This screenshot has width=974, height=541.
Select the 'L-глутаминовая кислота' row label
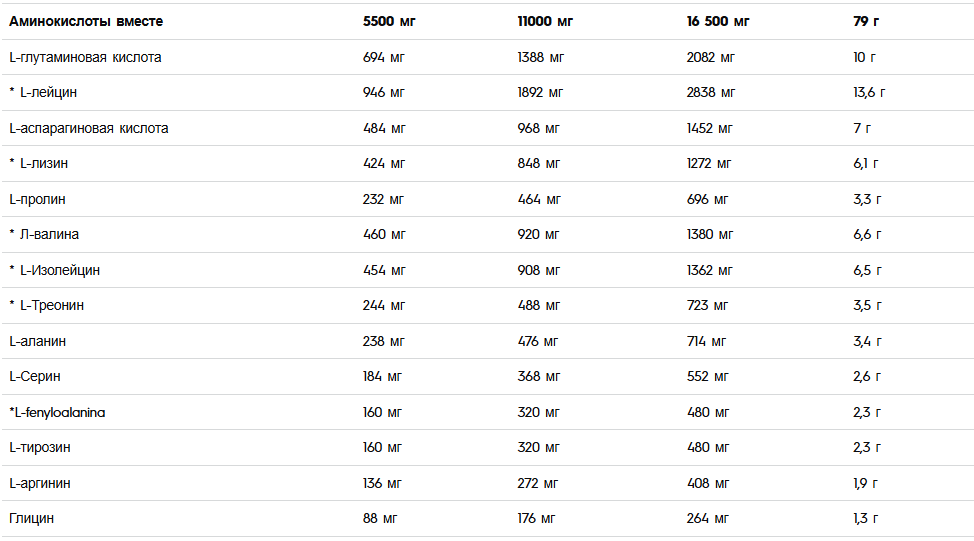(x=85, y=57)
